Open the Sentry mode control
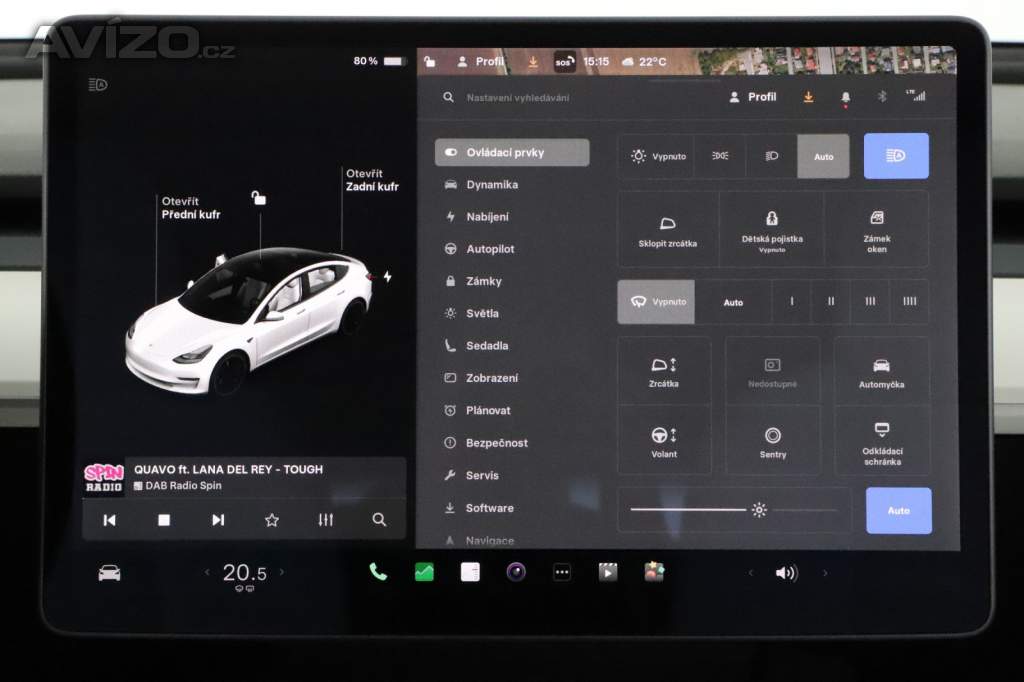This screenshot has height=682, width=1024. [772, 441]
